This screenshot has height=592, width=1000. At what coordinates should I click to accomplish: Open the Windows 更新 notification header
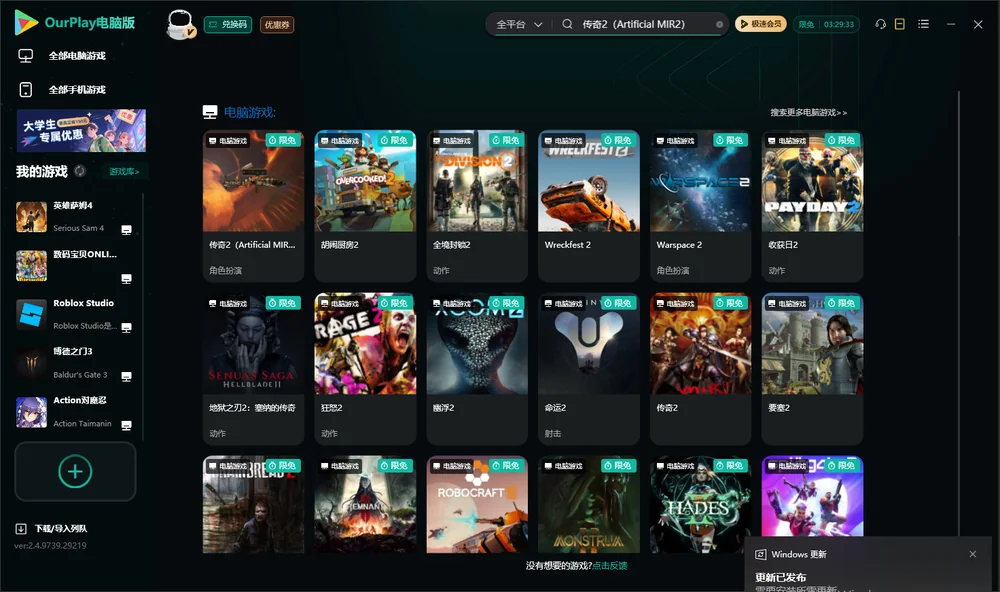coord(791,554)
